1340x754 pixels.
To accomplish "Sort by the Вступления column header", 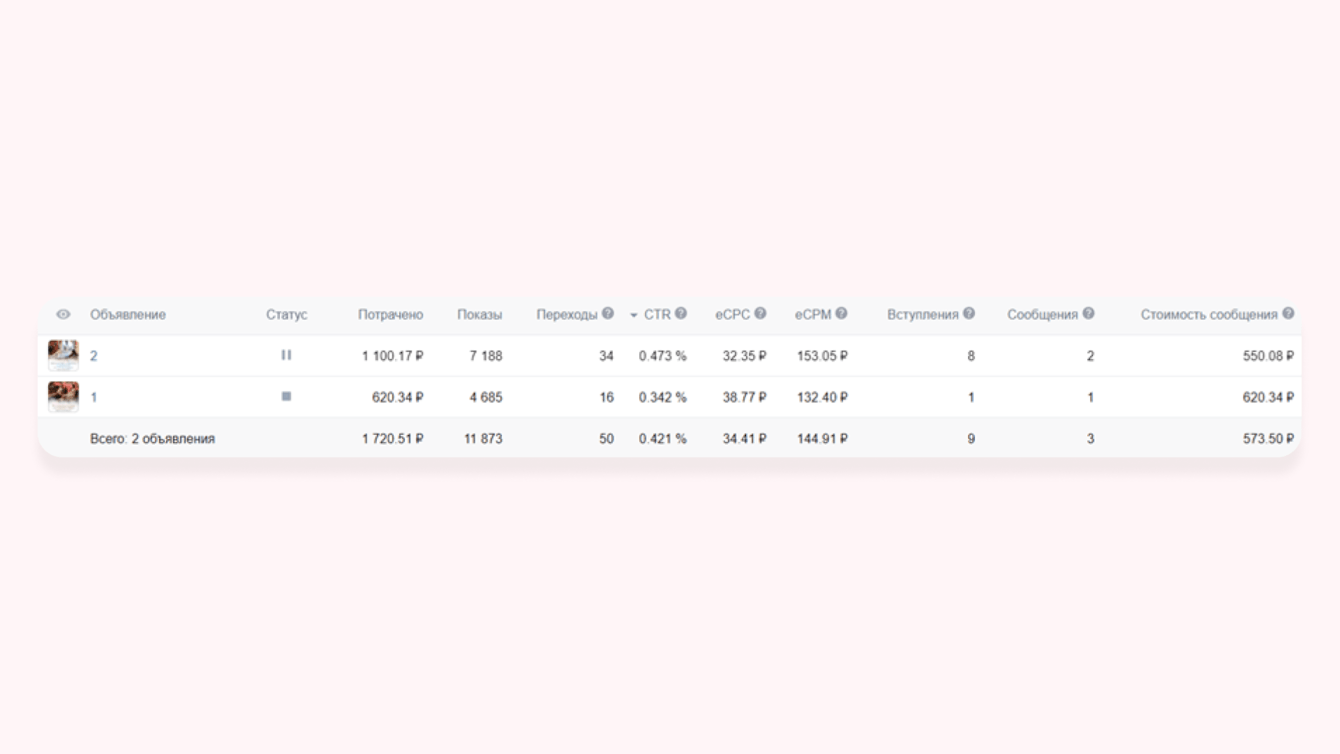I will pos(923,315).
